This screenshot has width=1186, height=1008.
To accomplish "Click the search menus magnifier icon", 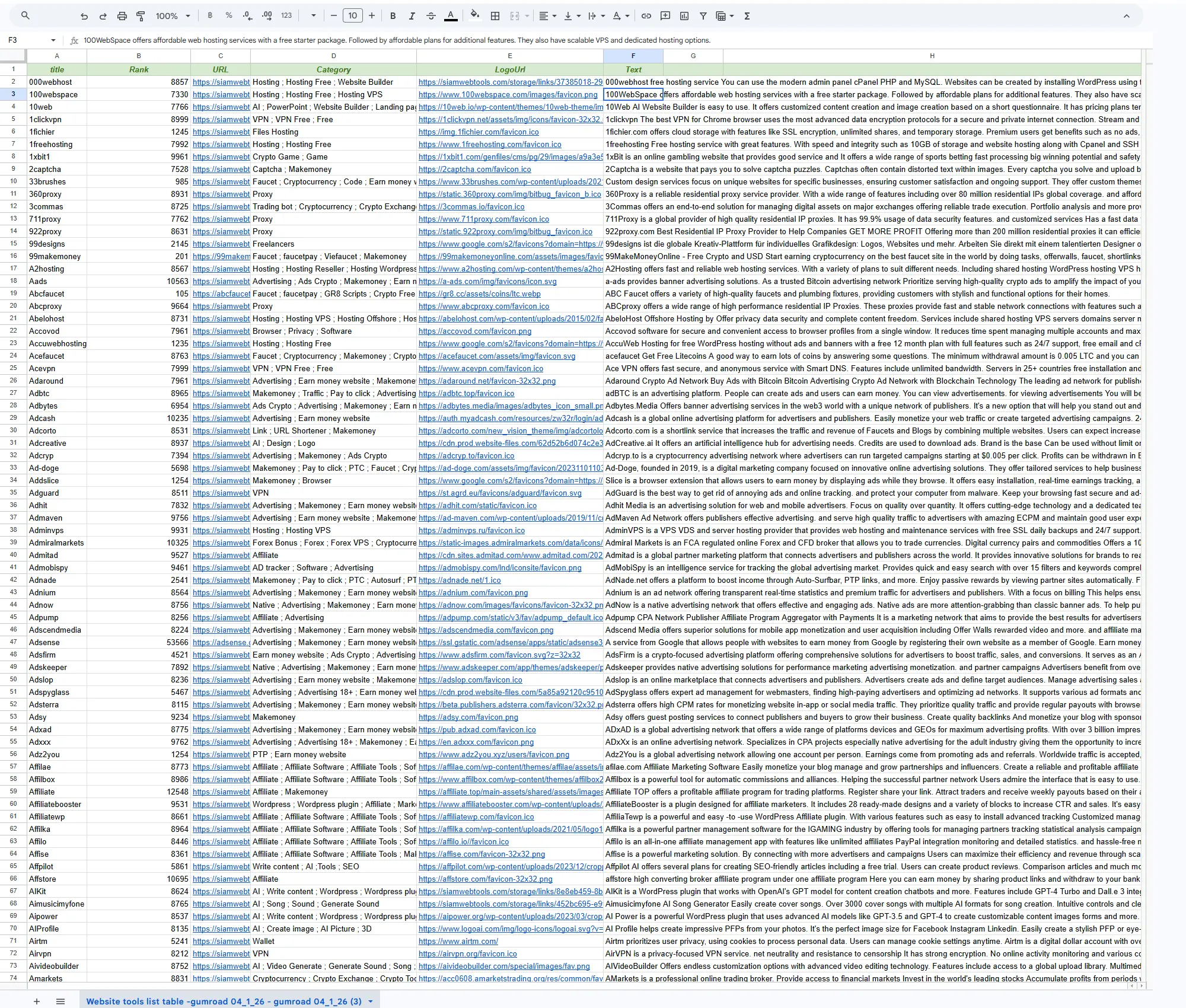I will coord(25,16).
